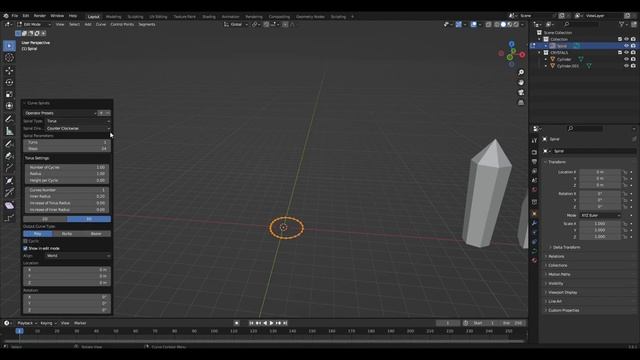Click the navigation gizmo Z axis circle
Viewport: 640px width, 360px height.
[x=511, y=44]
